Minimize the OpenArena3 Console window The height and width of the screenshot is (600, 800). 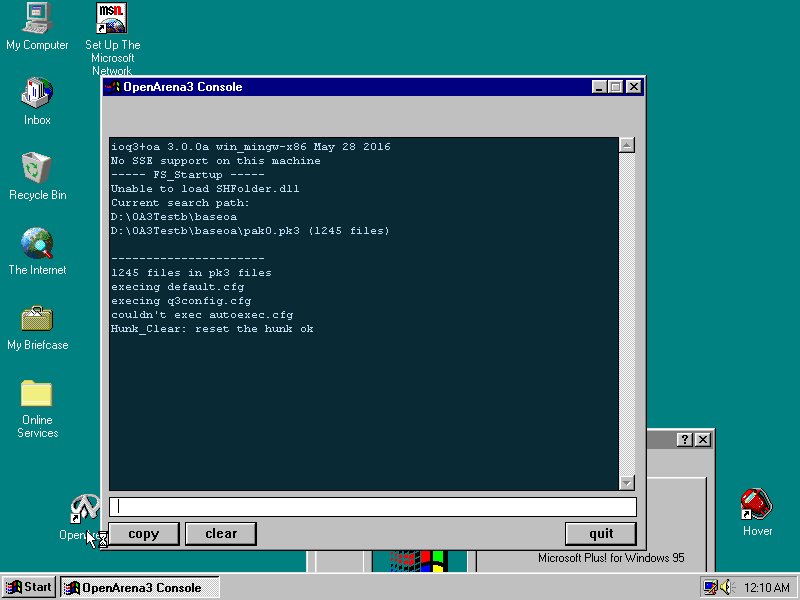pos(599,87)
